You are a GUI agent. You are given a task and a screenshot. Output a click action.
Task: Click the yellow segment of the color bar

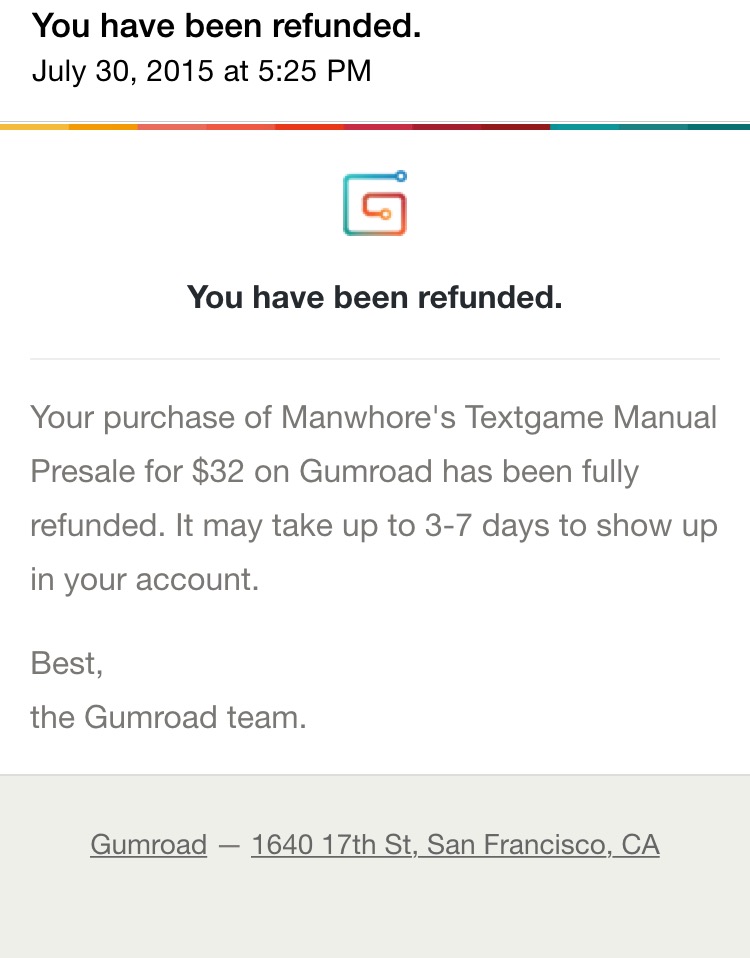[x=34, y=127]
